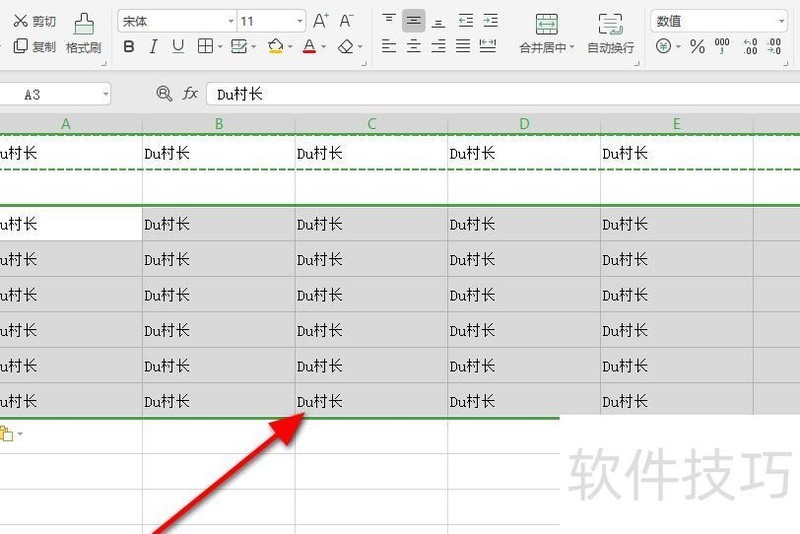Expand the Name Box dropdown arrow
The height and width of the screenshot is (534, 800).
pos(105,94)
